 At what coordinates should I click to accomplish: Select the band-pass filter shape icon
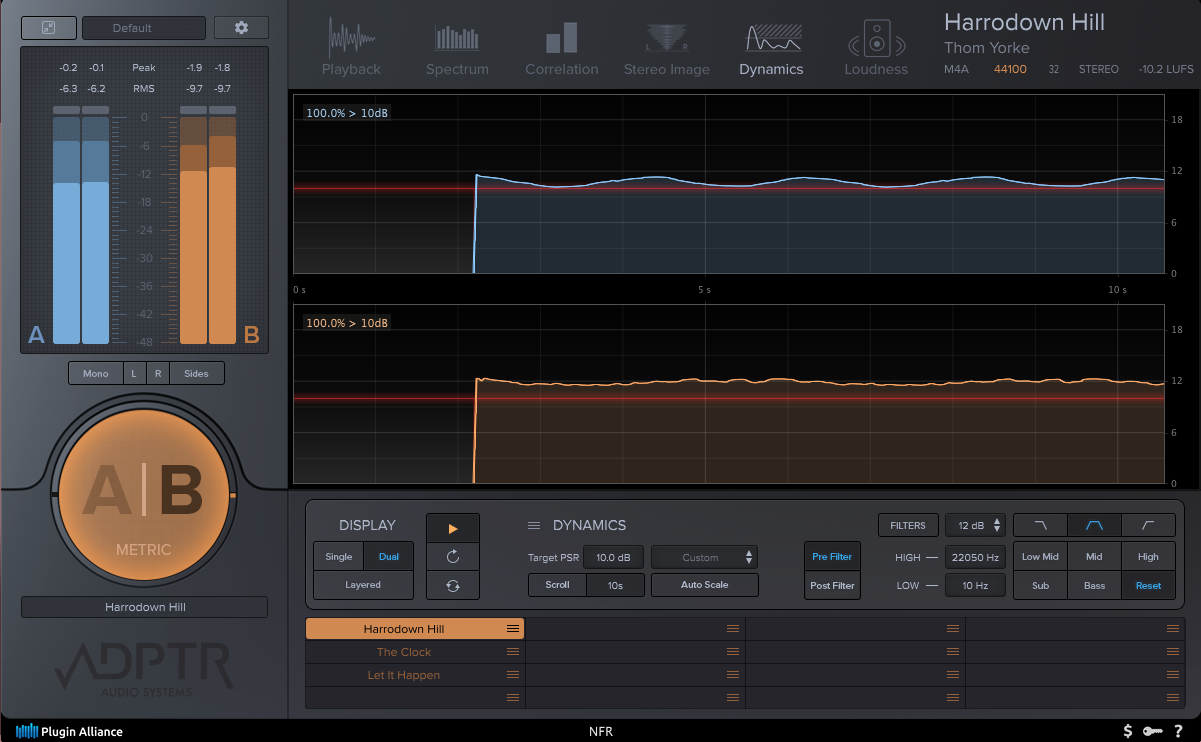1094,525
